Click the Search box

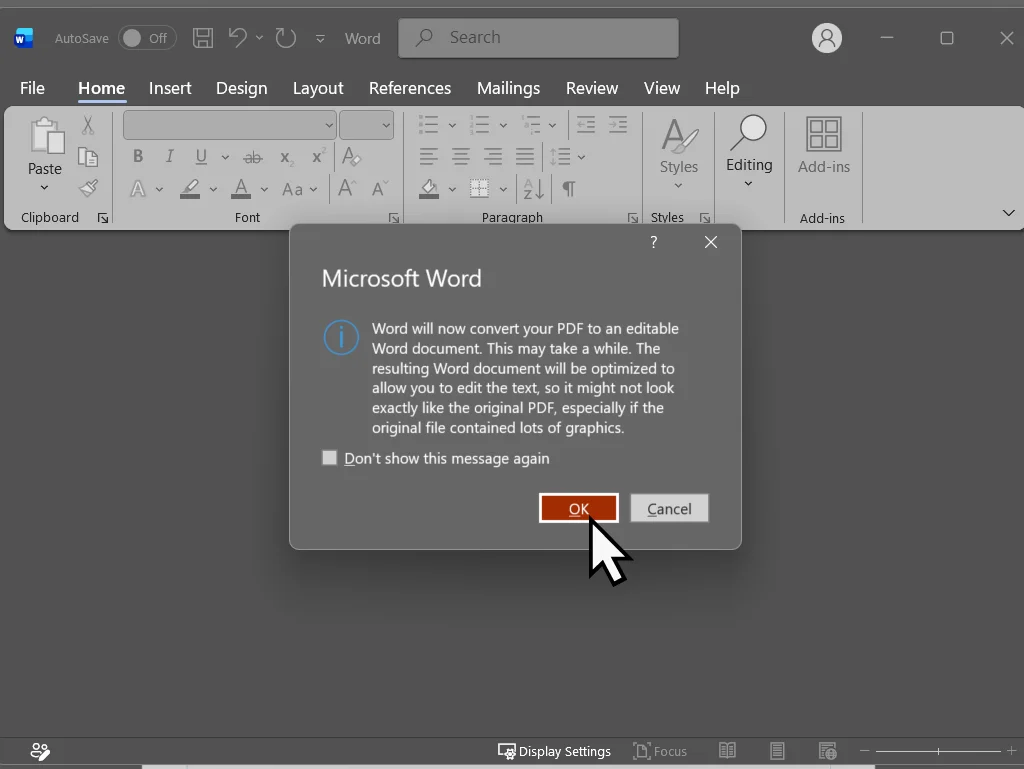(x=538, y=38)
